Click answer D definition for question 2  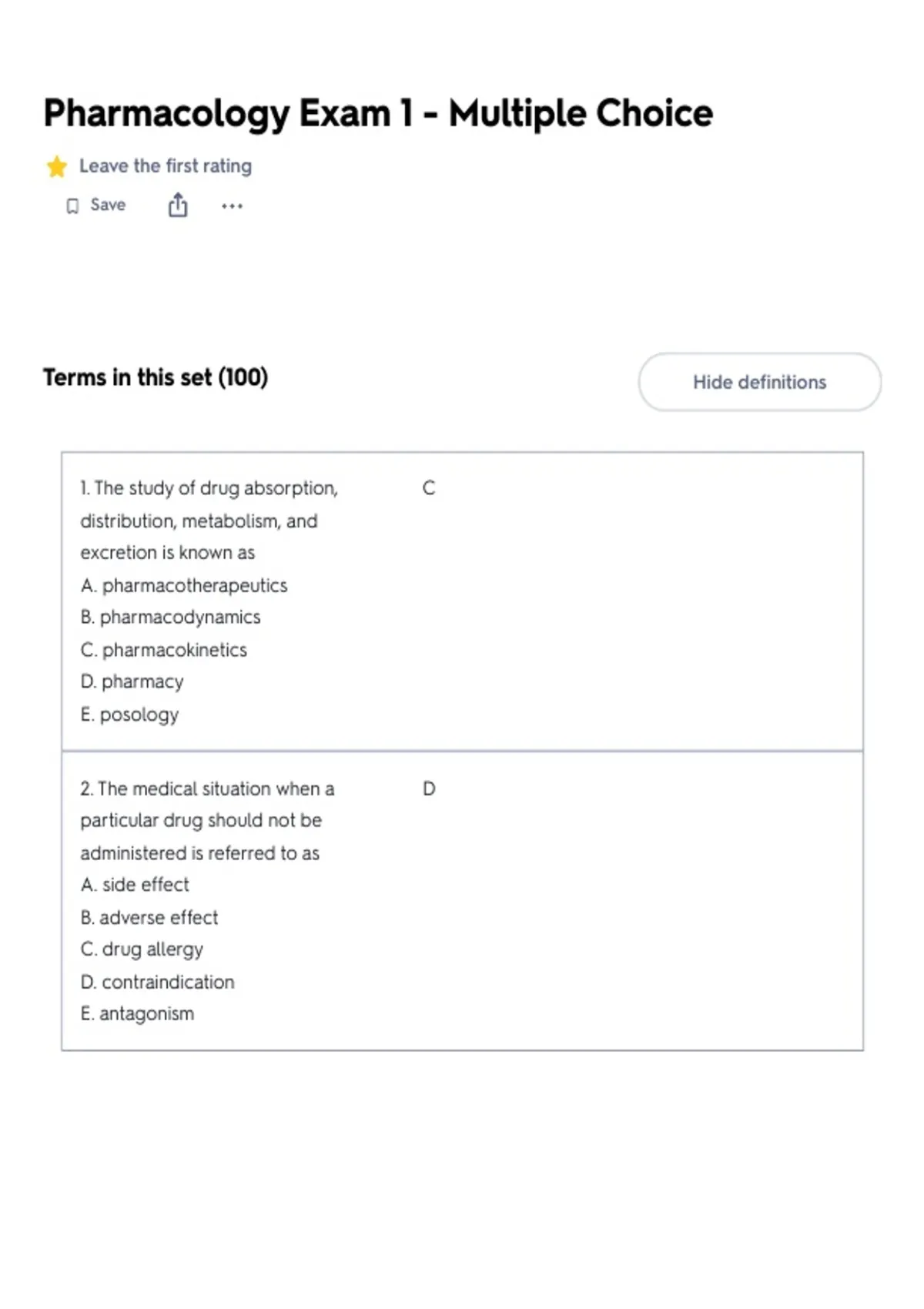click(429, 788)
